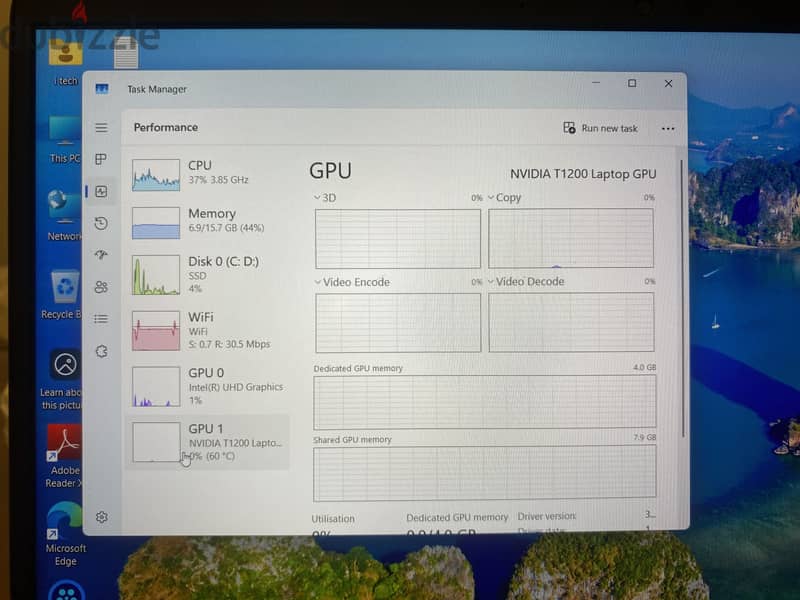Open the Details list icon
Screen dimensions: 800x600
[101, 319]
